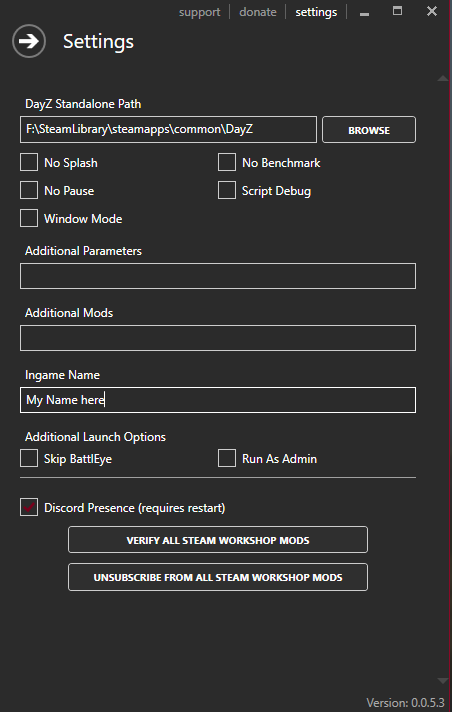Image resolution: width=452 pixels, height=712 pixels.
Task: Click the Settings page heading
Action: [x=99, y=42]
